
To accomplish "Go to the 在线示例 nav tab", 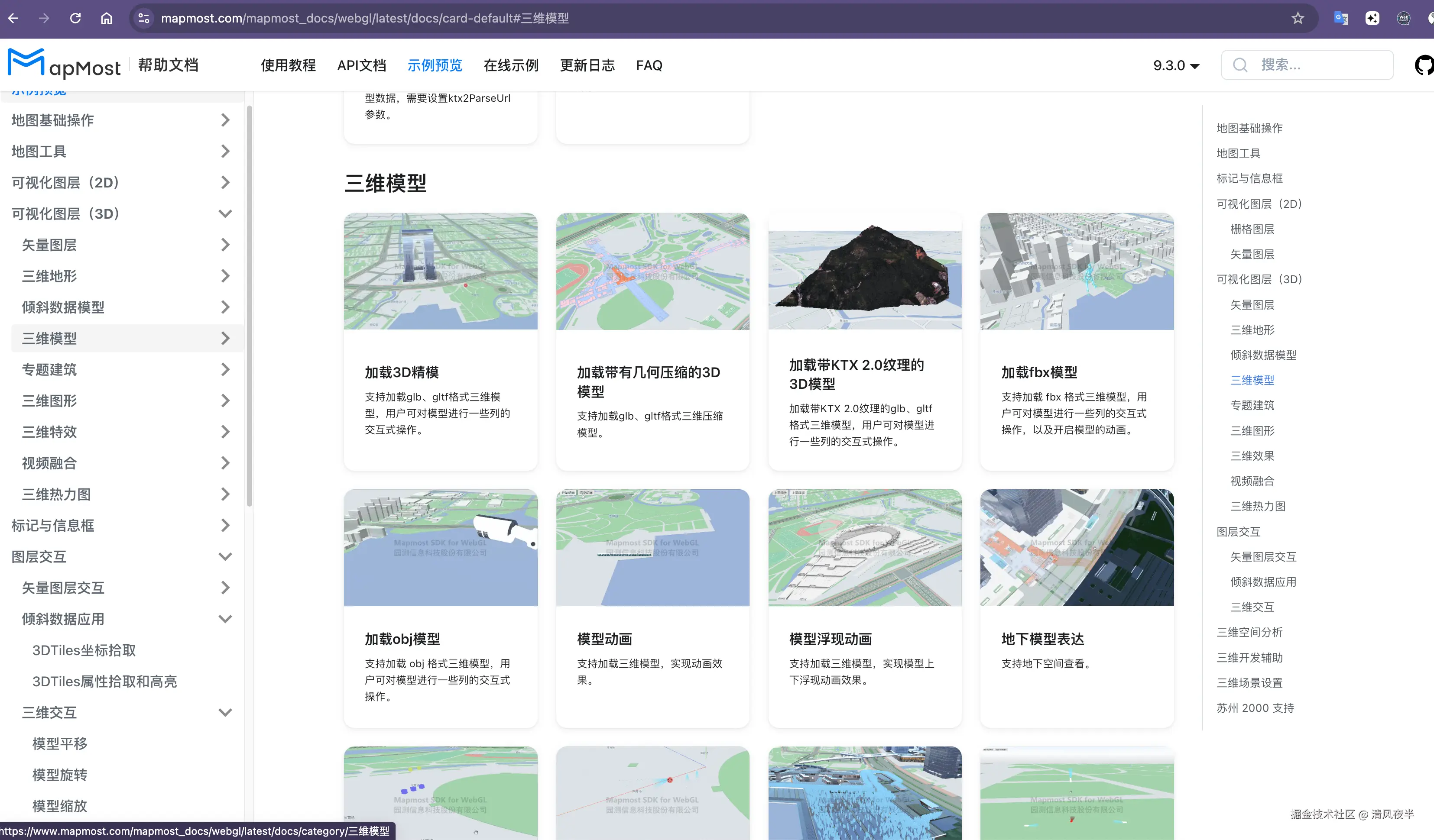I will click(x=510, y=65).
